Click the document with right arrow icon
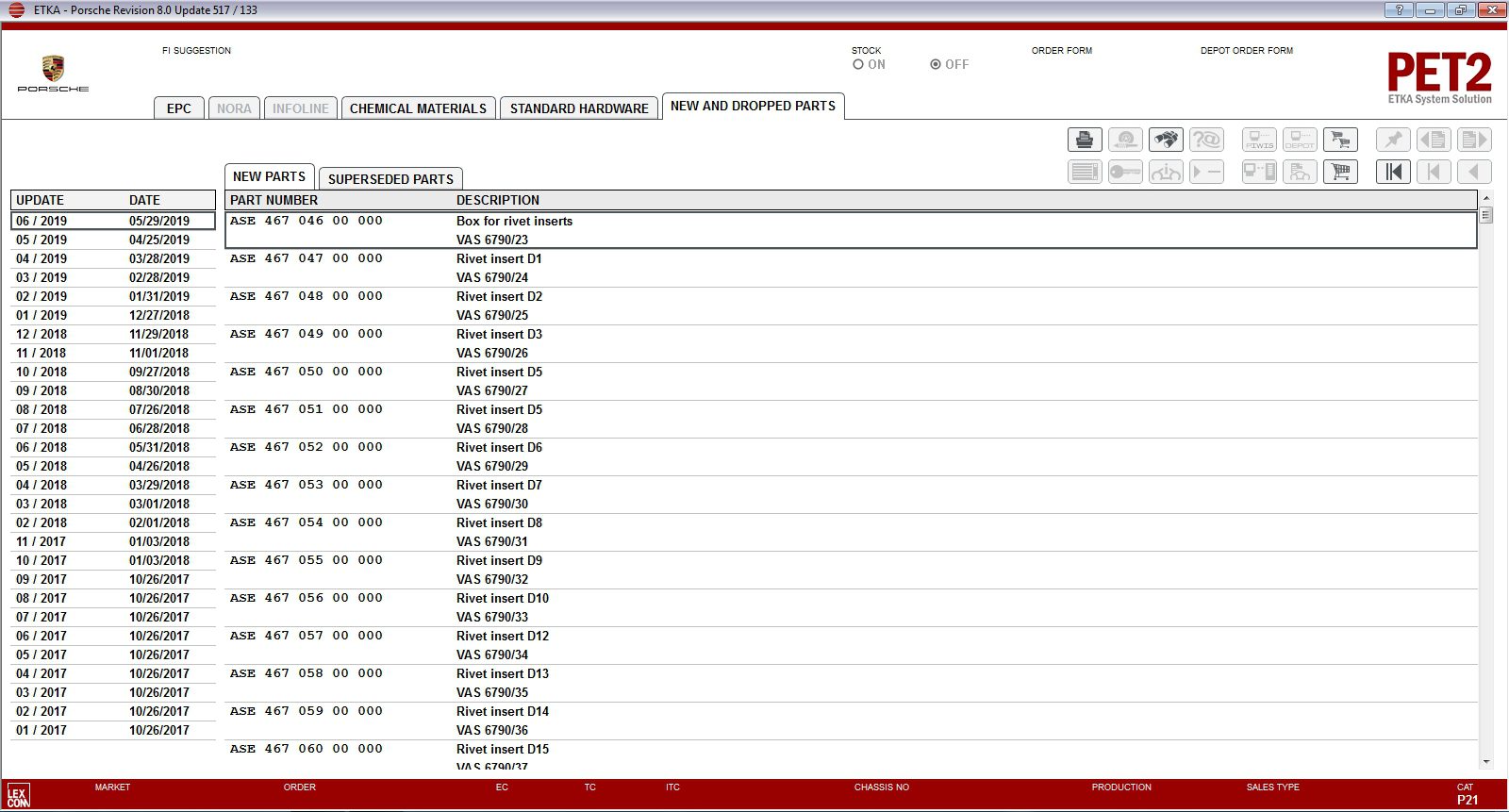Screen dimensions: 1509x812 [x=1474, y=140]
